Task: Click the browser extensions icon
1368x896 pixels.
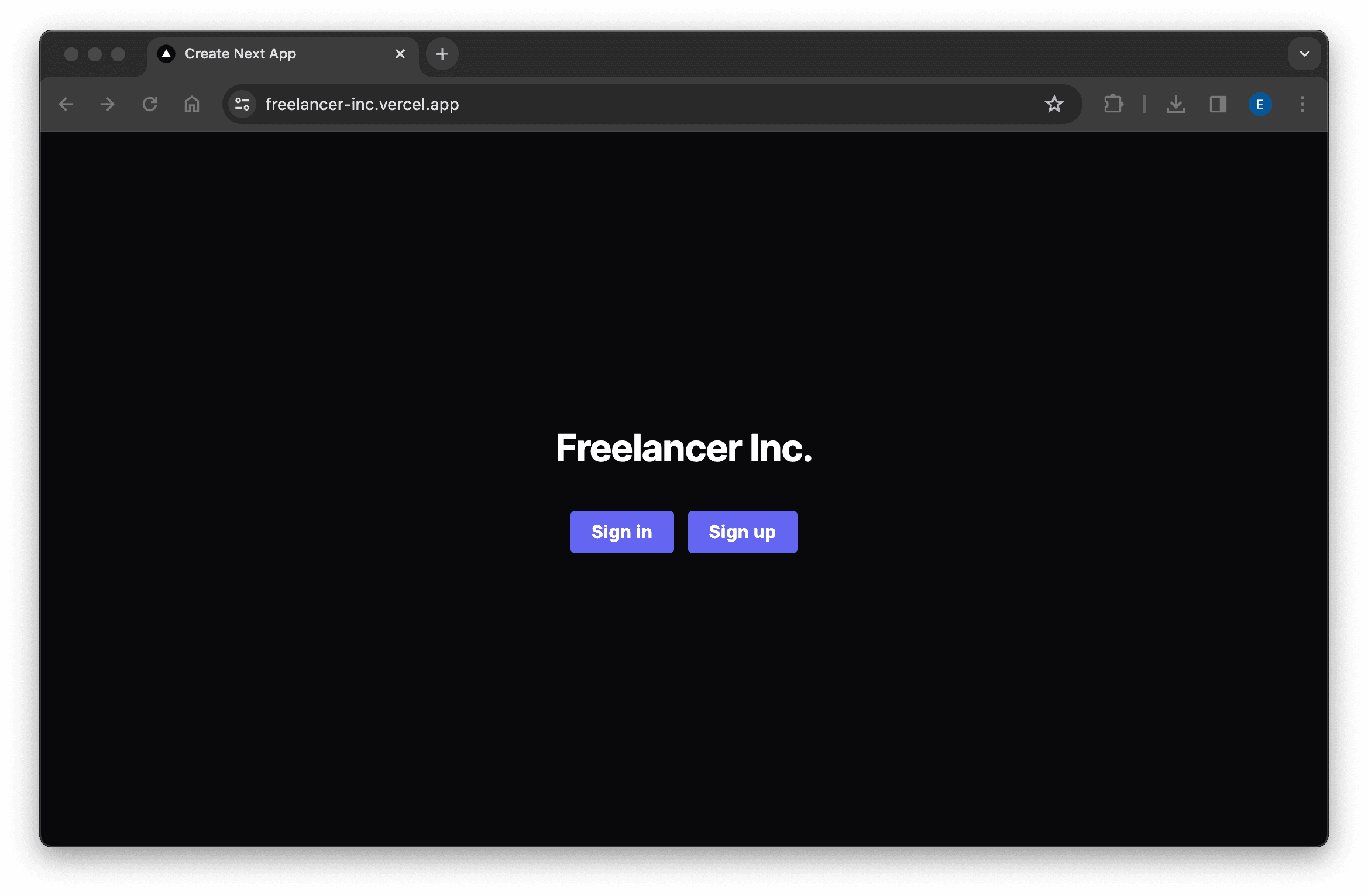Action: pos(1112,104)
